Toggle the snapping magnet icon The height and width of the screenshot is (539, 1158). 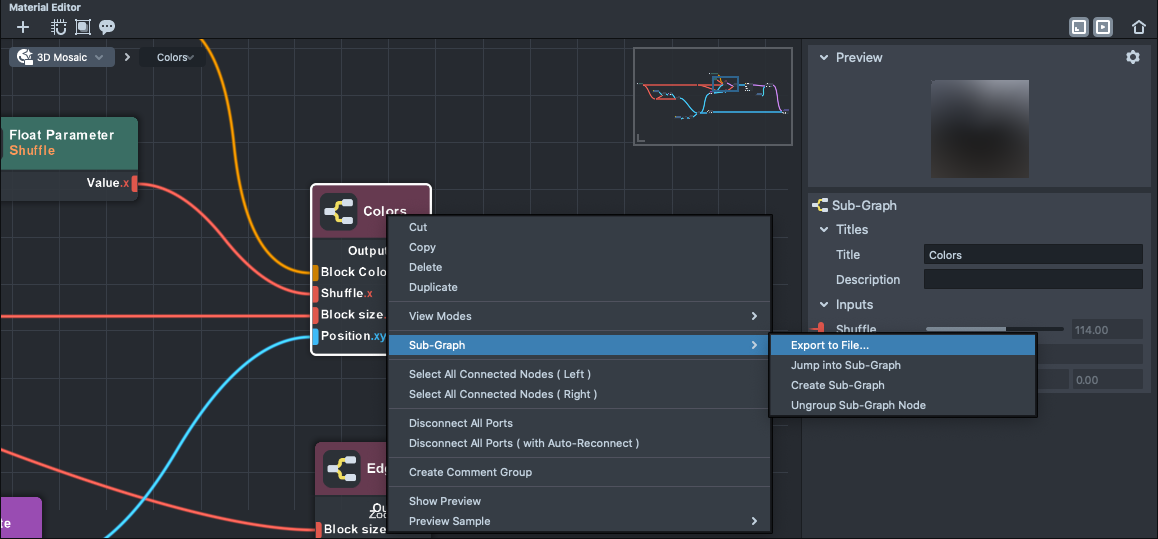pos(60,27)
